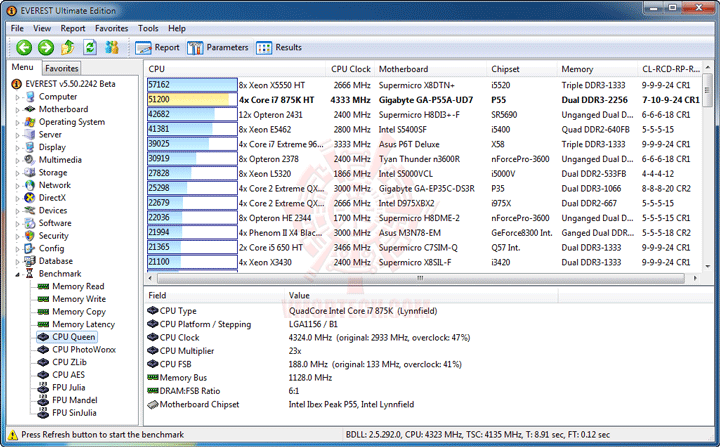Open the Tools menu
720x447 pixels.
tap(148, 28)
